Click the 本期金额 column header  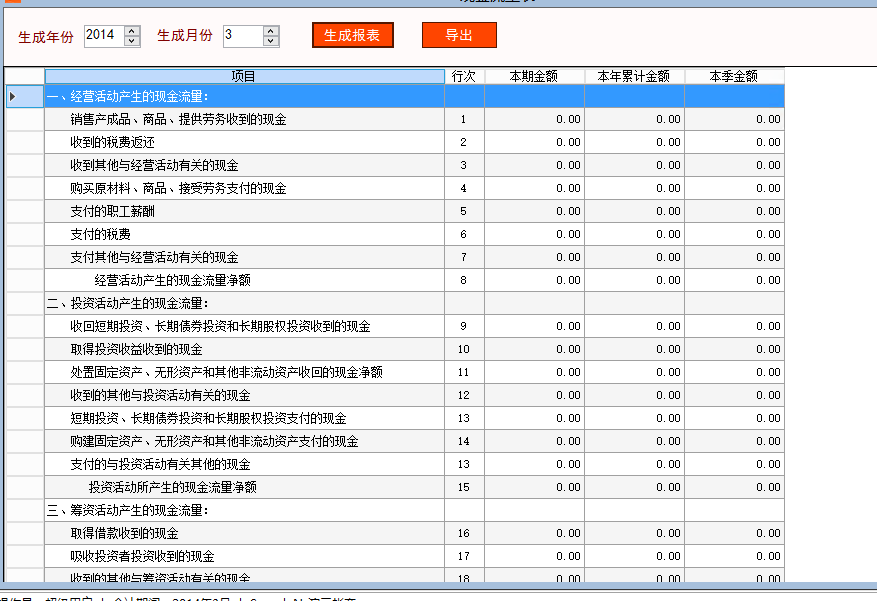(534, 76)
